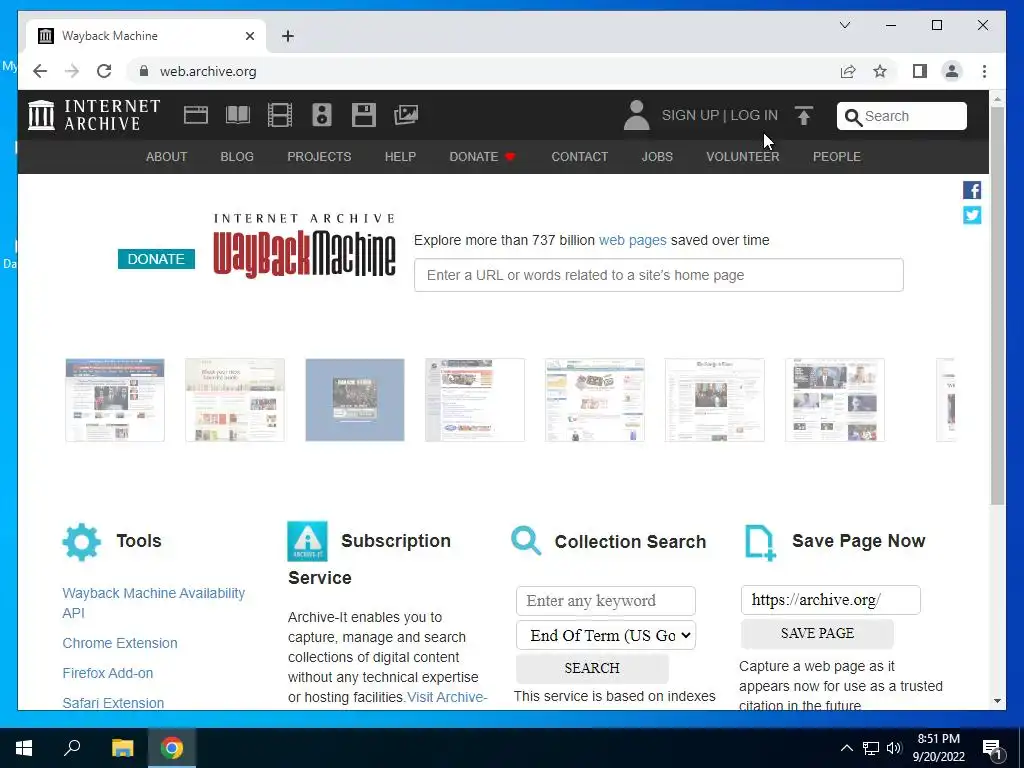Viewport: 1024px width, 768px height.
Task: Open the Internet Archive home logo
Action: tap(94, 115)
